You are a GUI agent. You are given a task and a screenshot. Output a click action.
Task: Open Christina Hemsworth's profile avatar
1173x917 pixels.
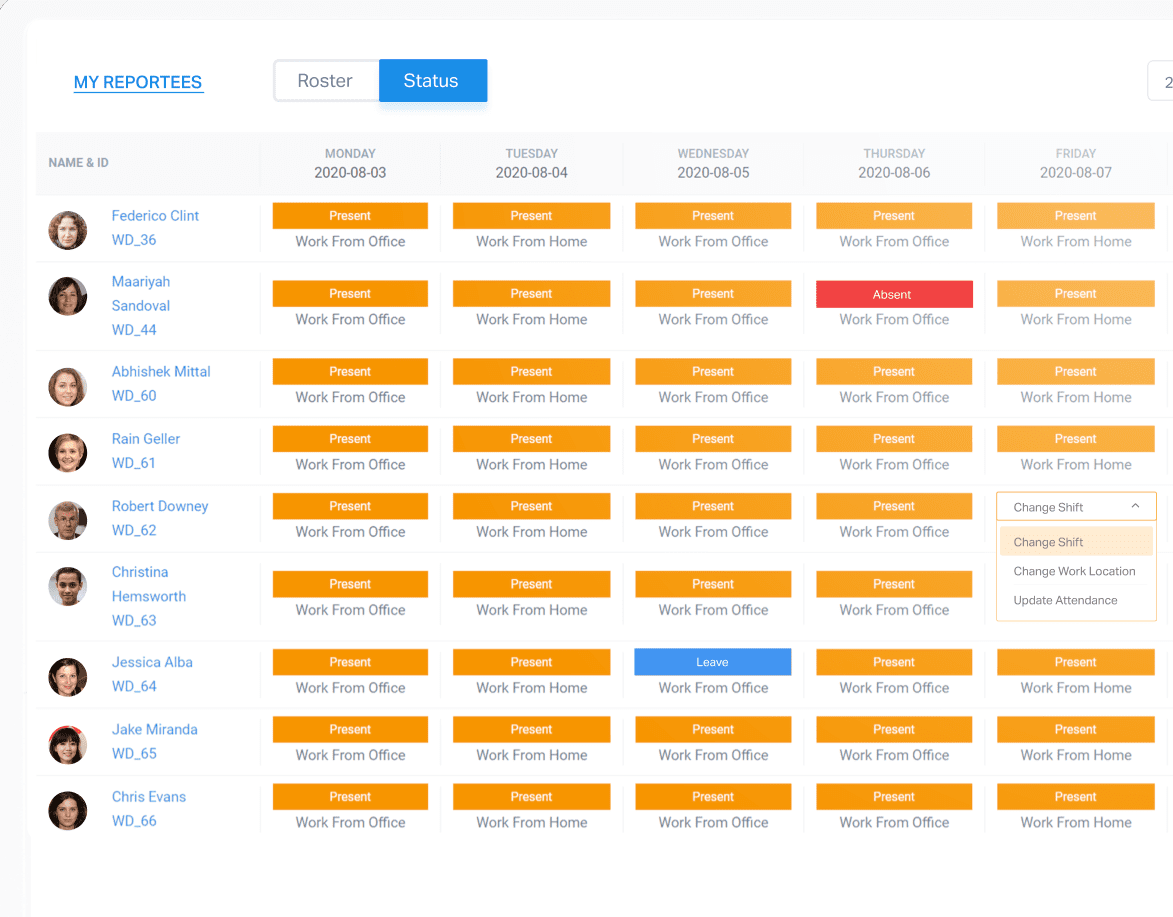(68, 586)
